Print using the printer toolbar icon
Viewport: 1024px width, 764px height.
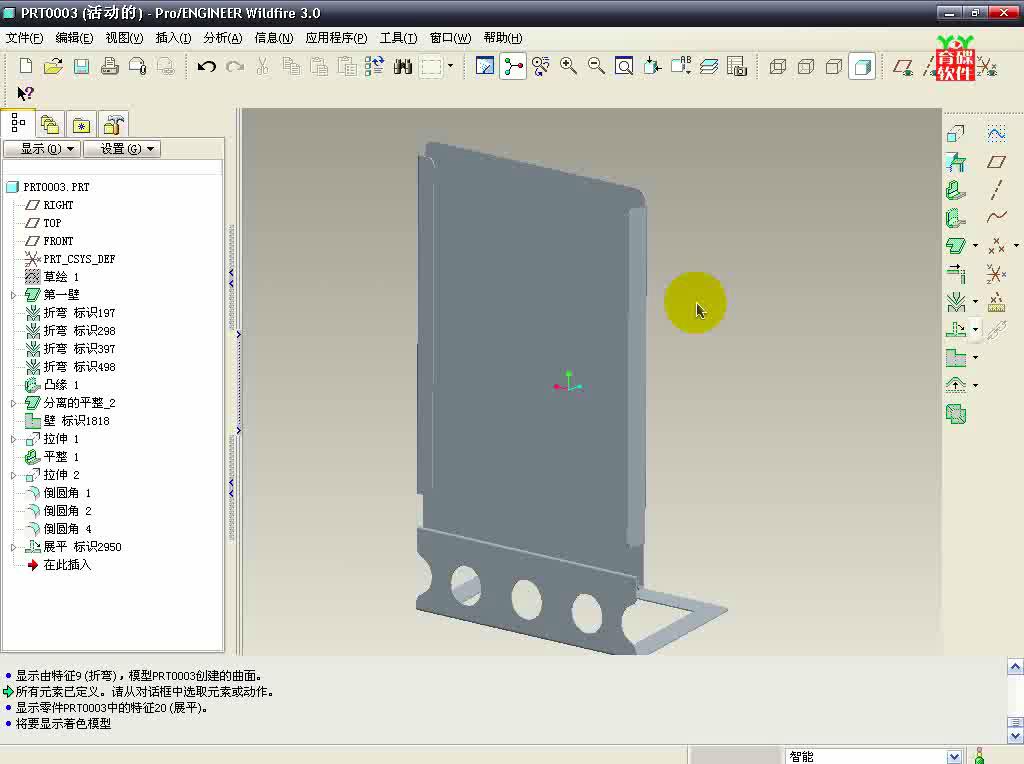[x=110, y=66]
